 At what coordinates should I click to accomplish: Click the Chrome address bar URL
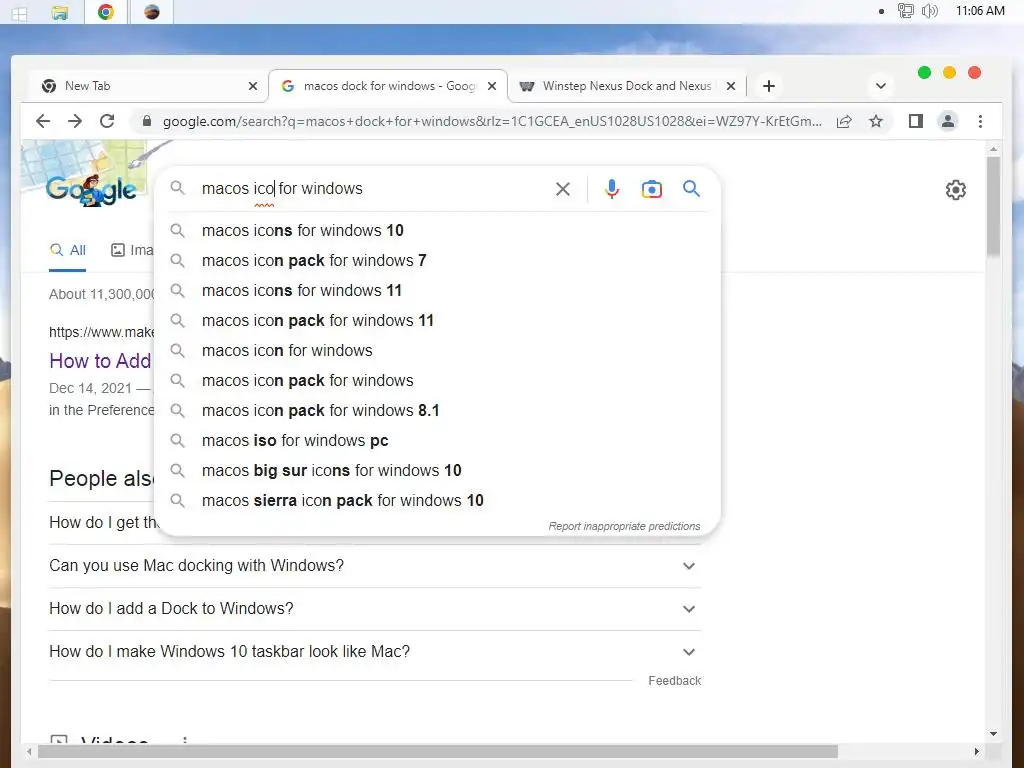[492, 121]
